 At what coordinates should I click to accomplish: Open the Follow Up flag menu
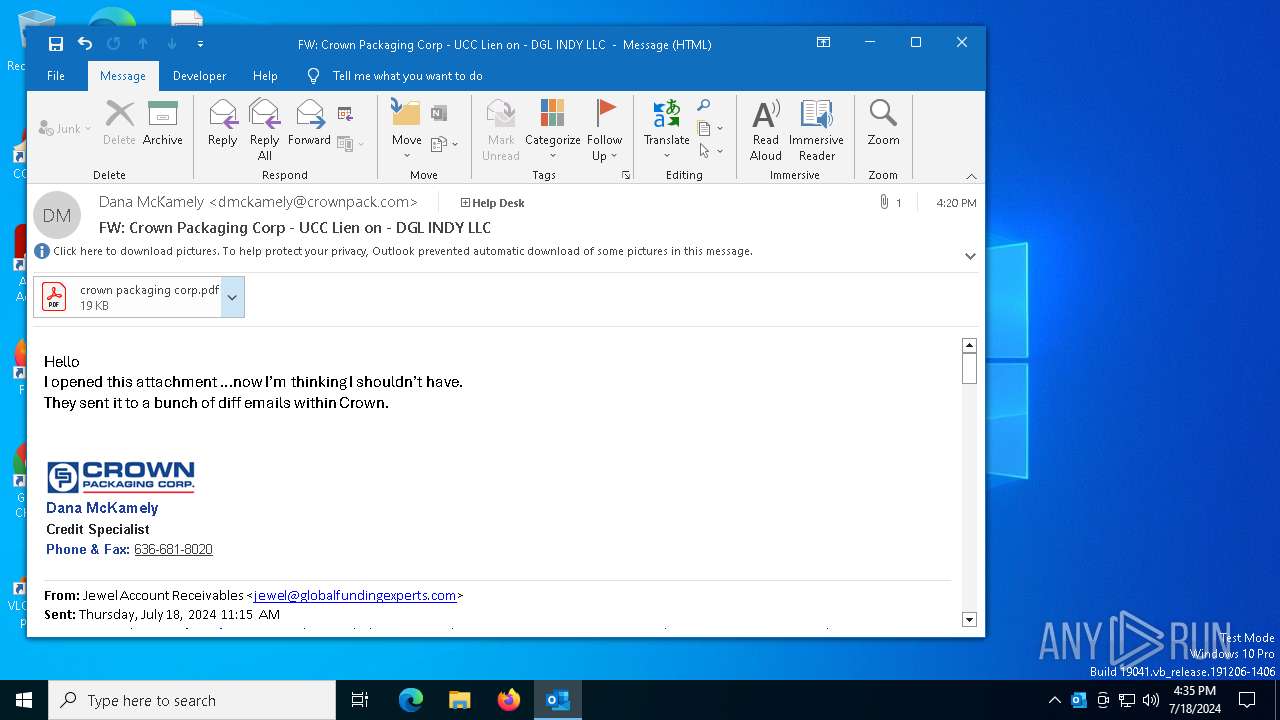[x=604, y=130]
